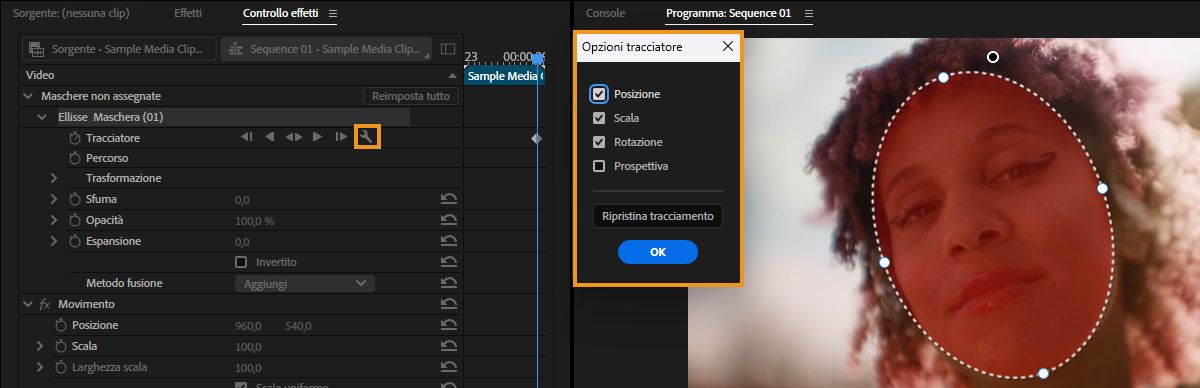Click Ripristina tracciamento button

coord(658,216)
